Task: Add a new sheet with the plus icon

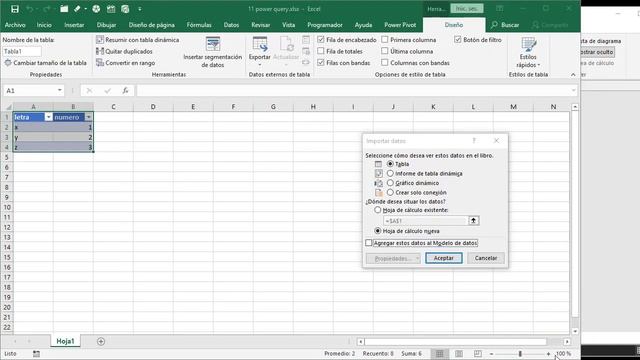Action: tap(101, 341)
